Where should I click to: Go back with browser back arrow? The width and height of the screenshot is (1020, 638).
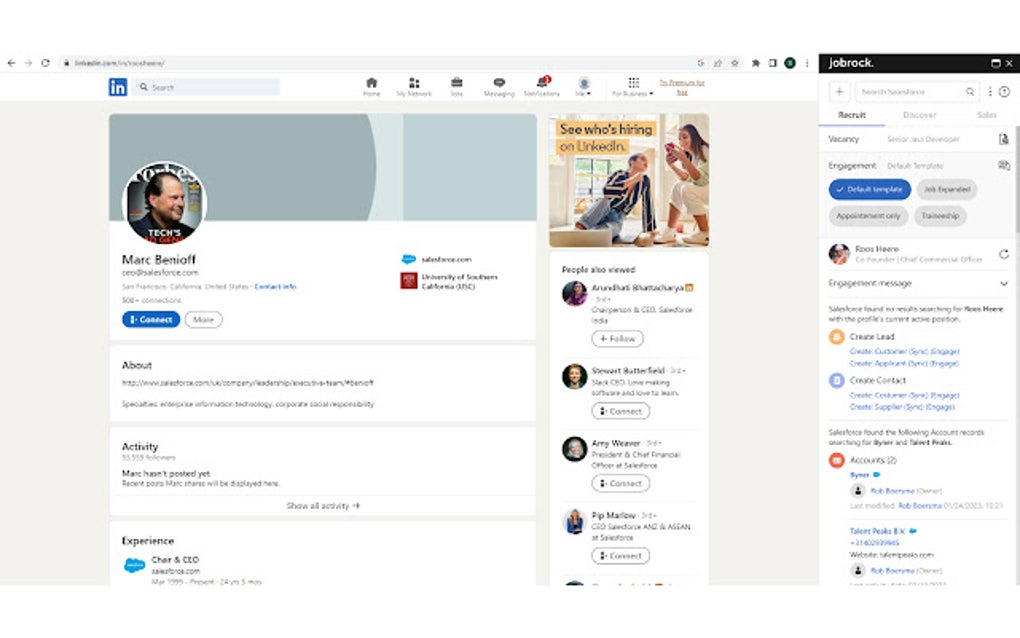[11, 63]
